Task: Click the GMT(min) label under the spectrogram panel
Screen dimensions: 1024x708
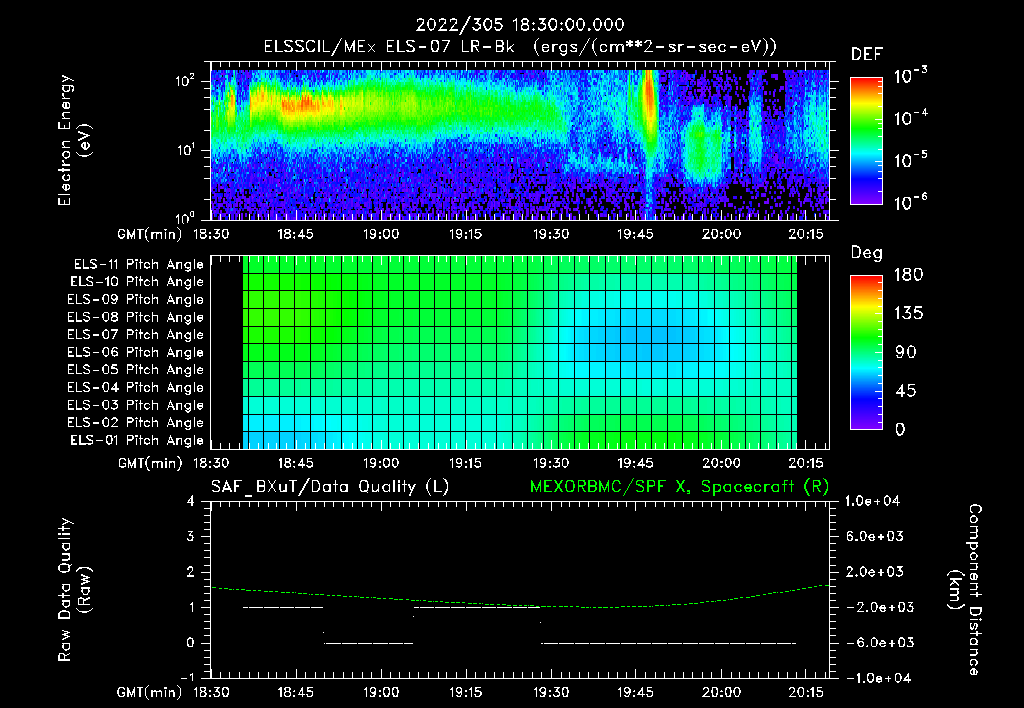Action: coord(150,234)
